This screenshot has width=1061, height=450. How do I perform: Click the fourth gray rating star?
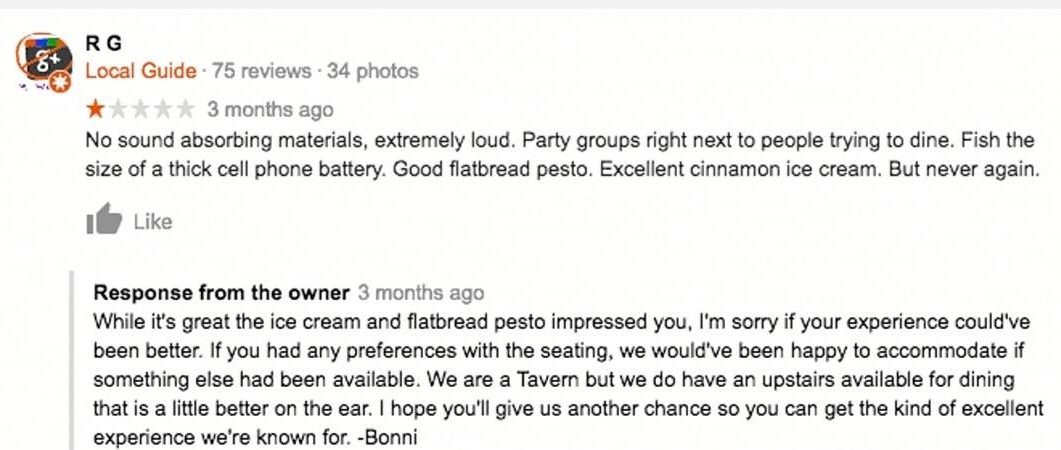pos(163,108)
